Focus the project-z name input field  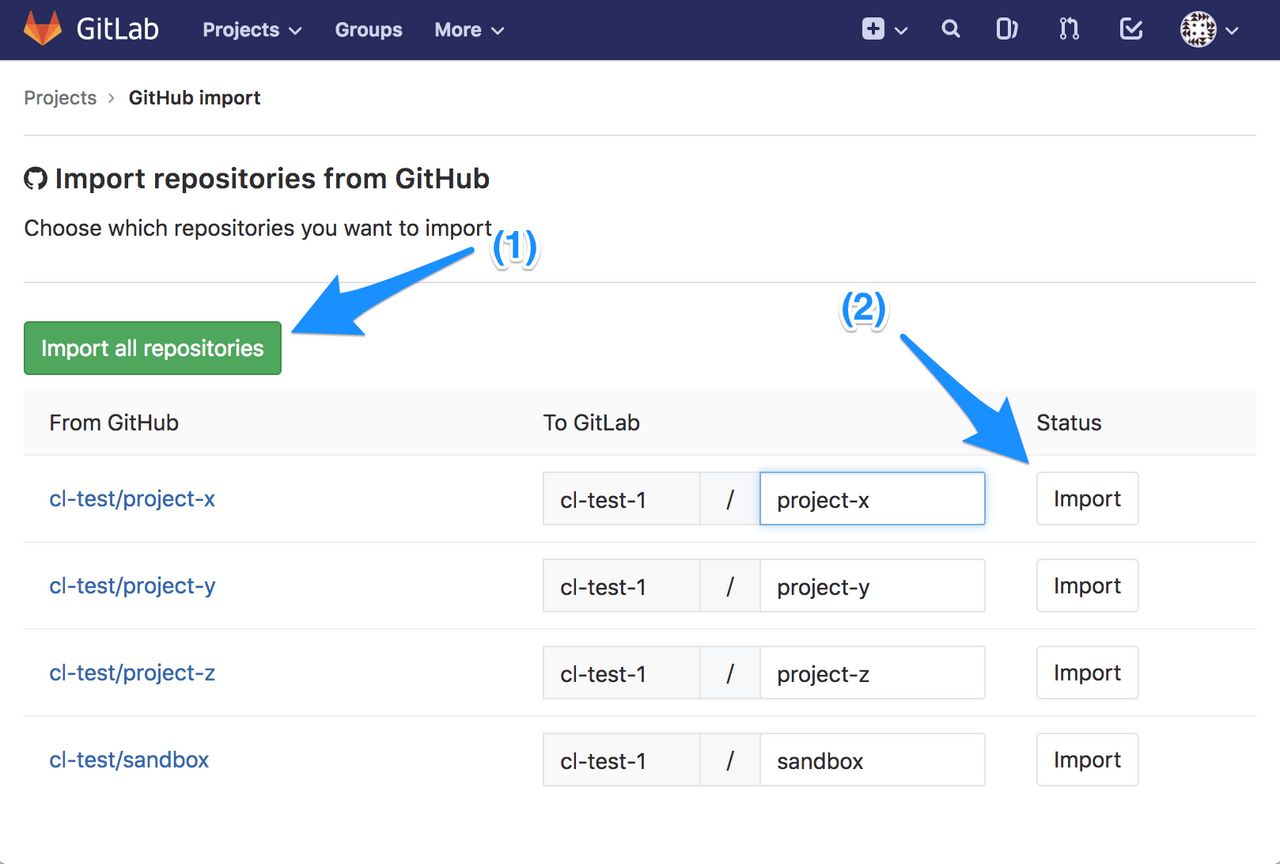click(x=872, y=673)
